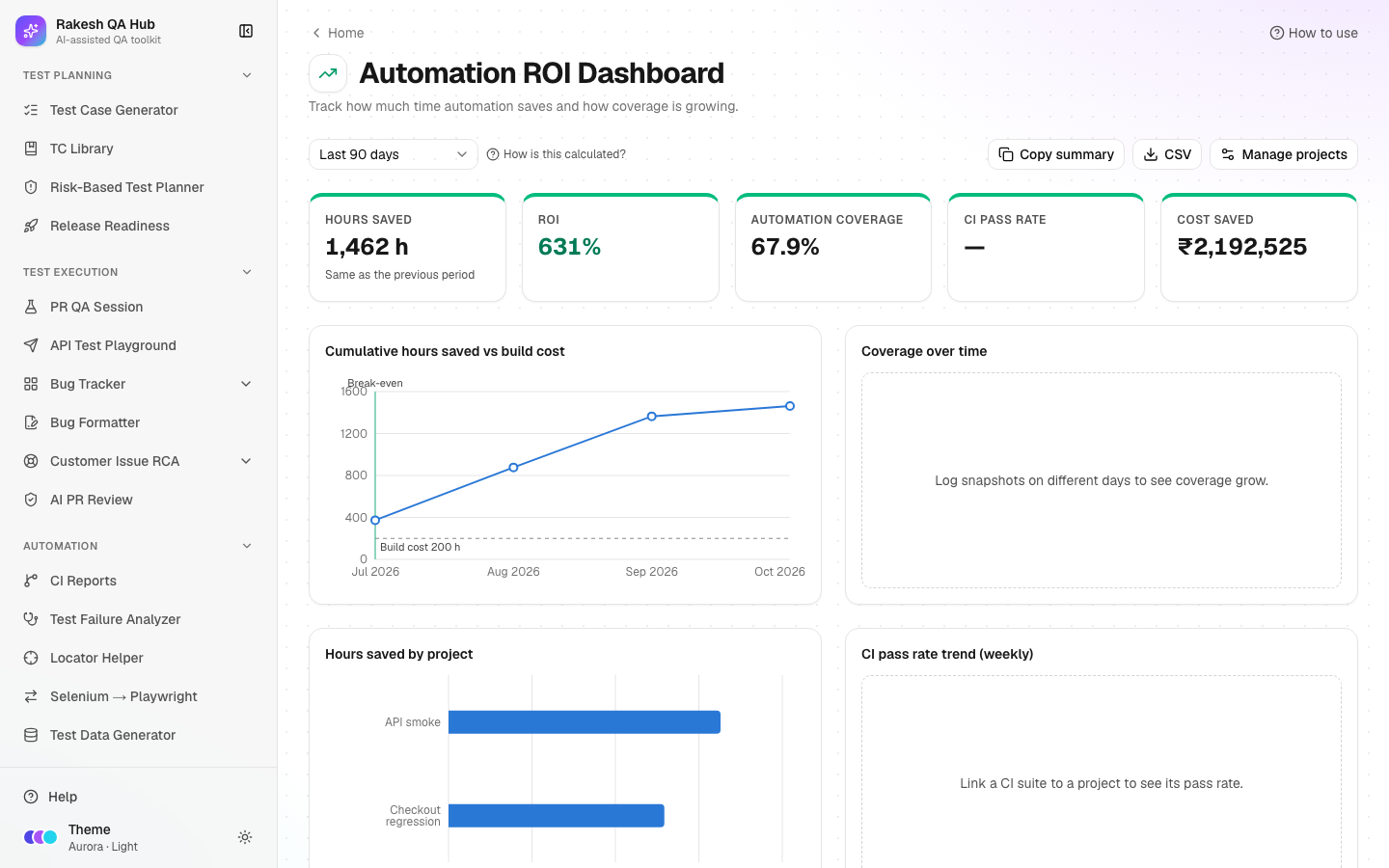Click the AI PR Review shield-check icon
This screenshot has height=868, width=1389.
coord(31,500)
